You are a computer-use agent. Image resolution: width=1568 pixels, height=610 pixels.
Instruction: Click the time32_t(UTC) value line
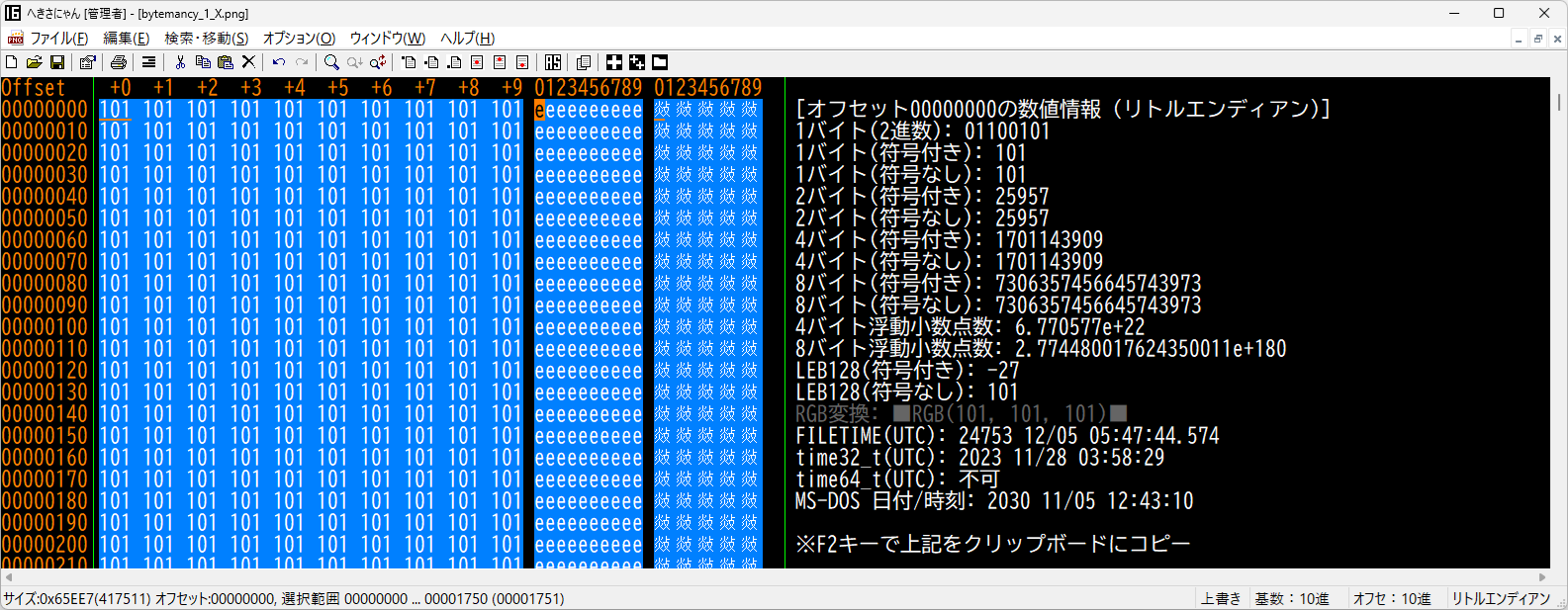(x=980, y=458)
